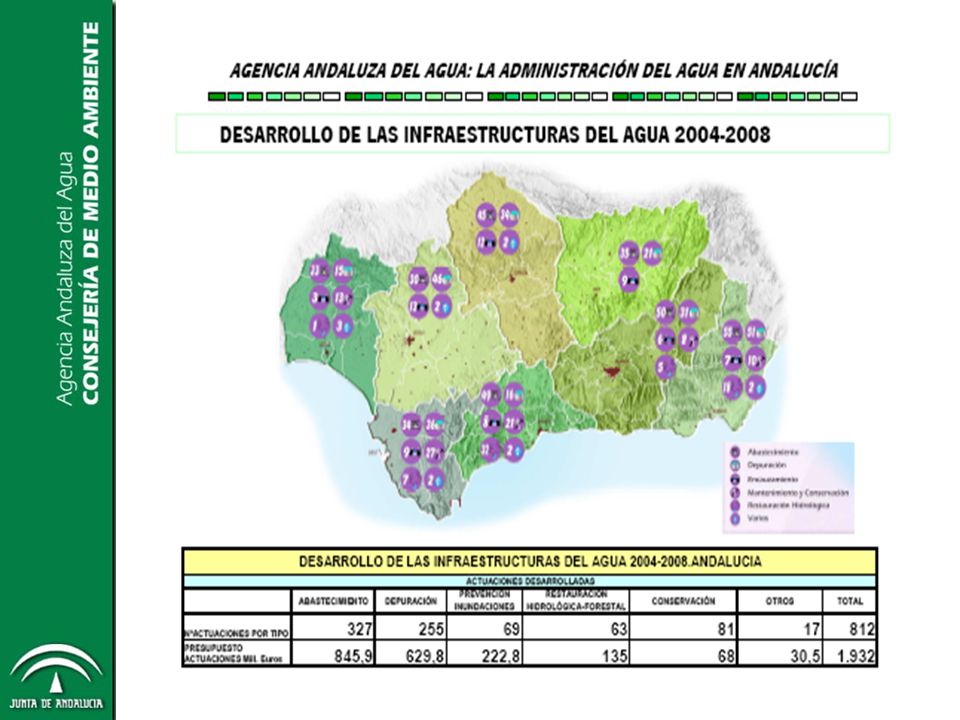Select the map marker showing 55

point(732,332)
